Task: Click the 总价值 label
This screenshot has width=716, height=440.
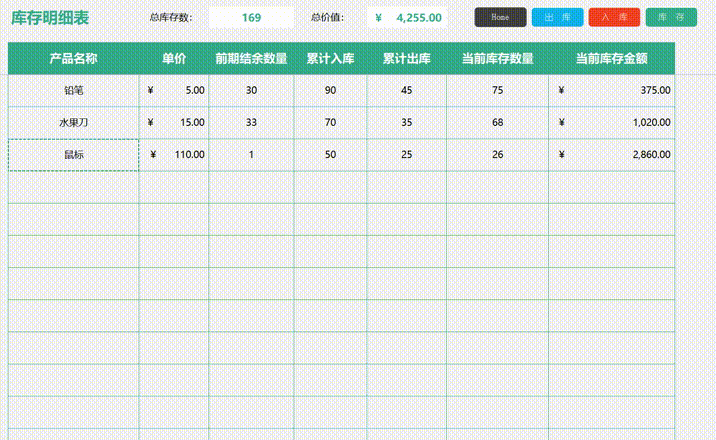Action: pyautogui.click(x=327, y=18)
